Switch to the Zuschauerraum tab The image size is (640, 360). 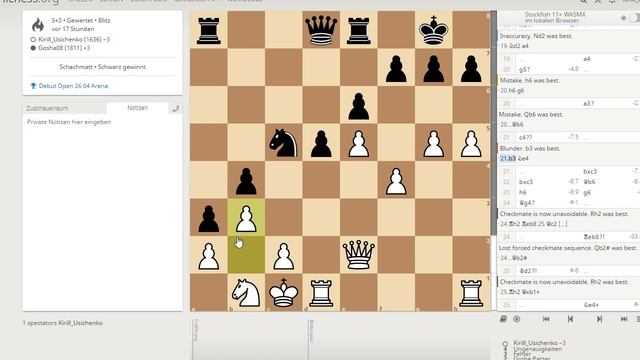64,108
